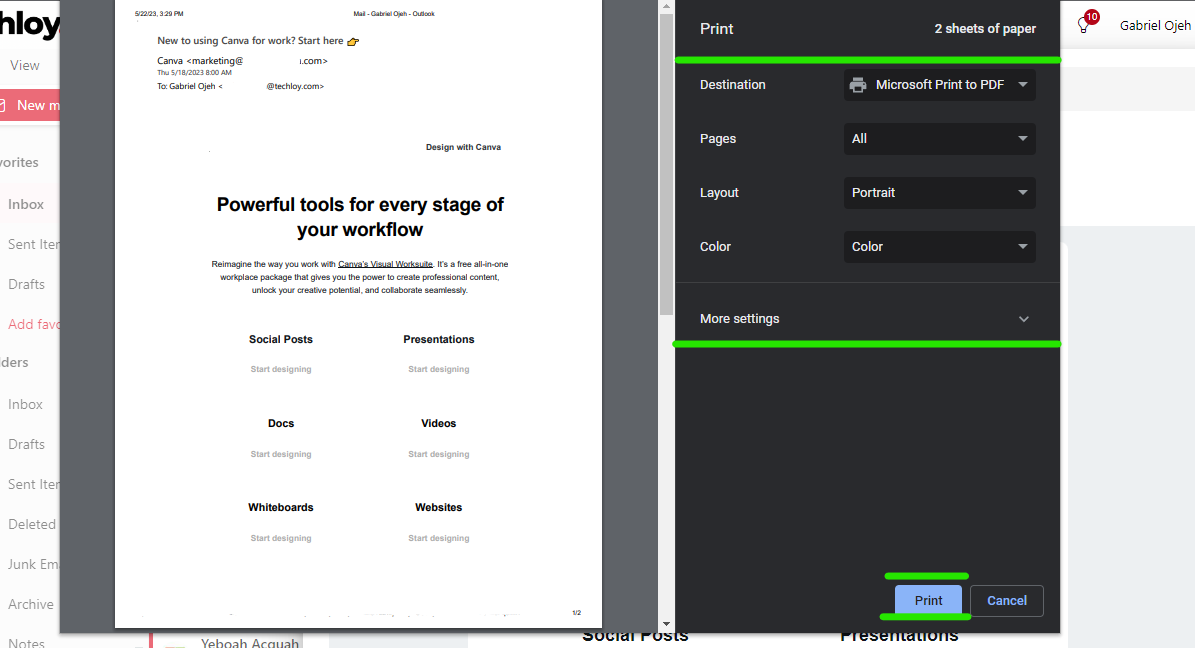
Task: Click the lightbulb tips icon with badge
Action: pyautogui.click(x=1084, y=25)
